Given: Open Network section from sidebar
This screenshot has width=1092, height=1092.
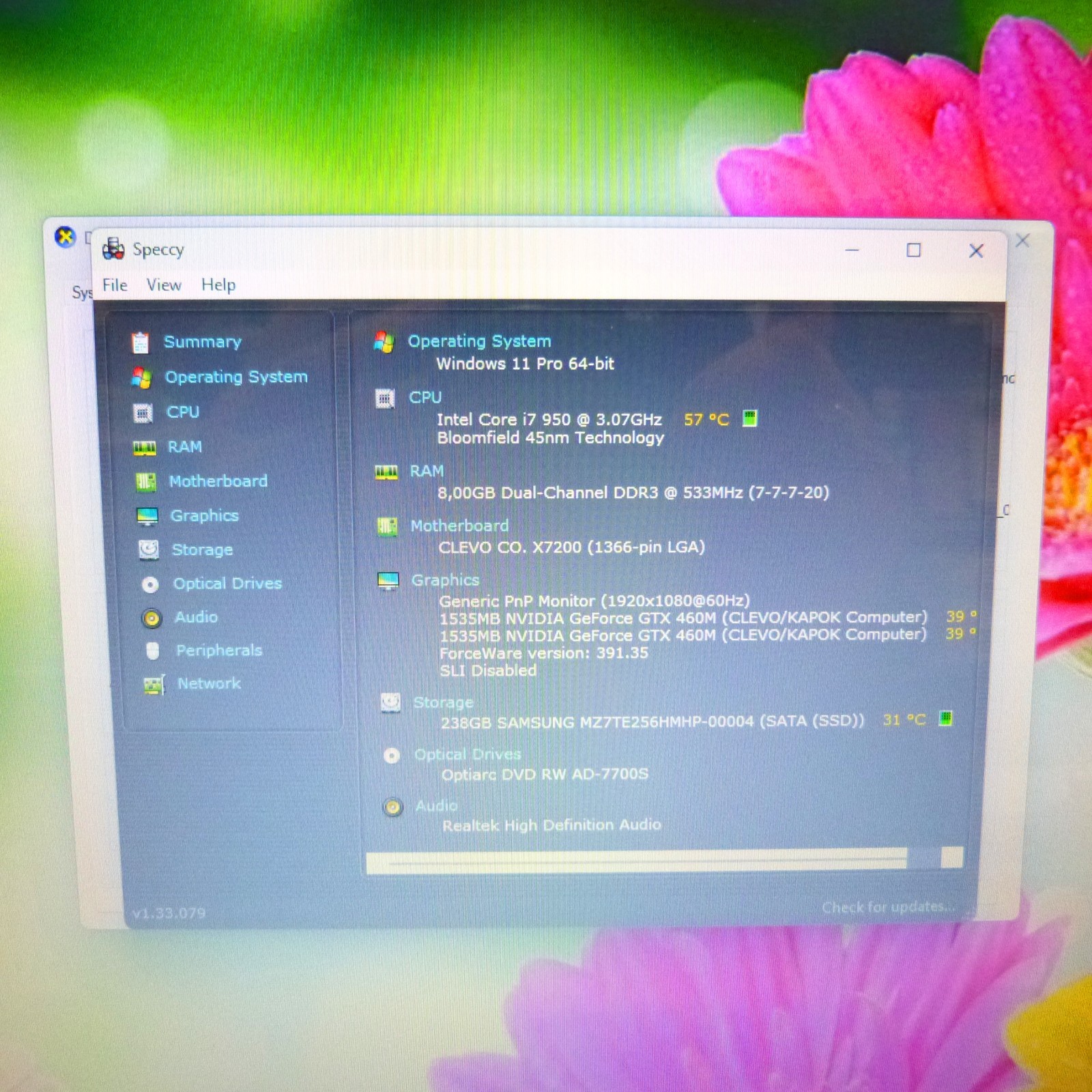Looking at the screenshot, I should (x=210, y=683).
